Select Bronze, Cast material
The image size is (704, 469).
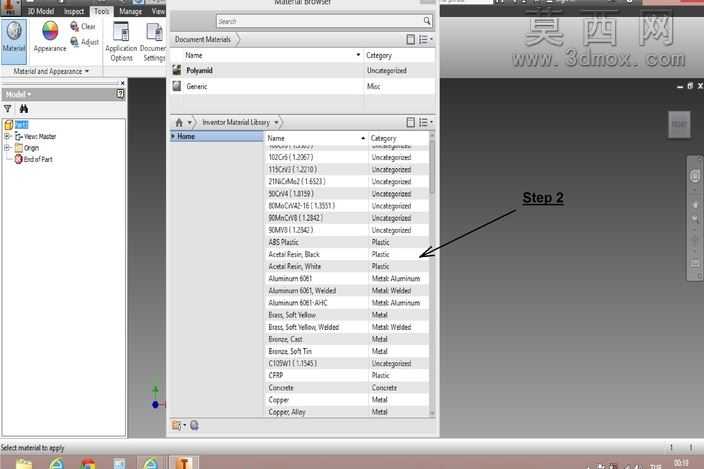347,339
